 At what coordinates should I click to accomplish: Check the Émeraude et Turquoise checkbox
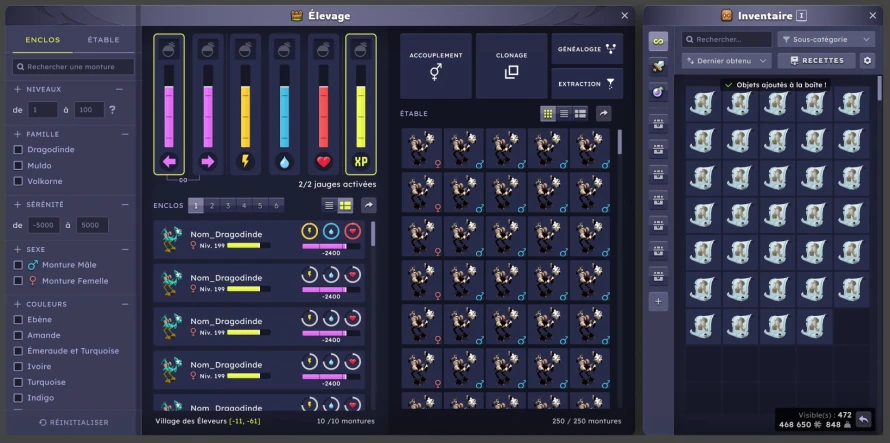[x=18, y=351]
